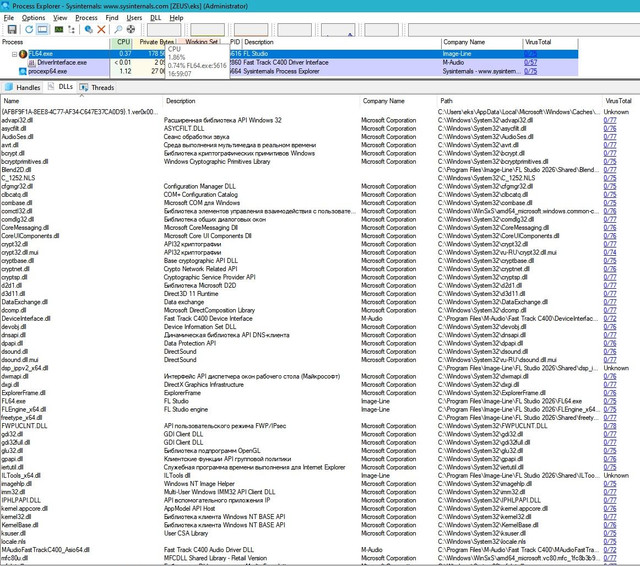Image resolution: width=640 pixels, height=566 pixels.
Task: Select the procexp64.exe process row
Action: pos(289,71)
